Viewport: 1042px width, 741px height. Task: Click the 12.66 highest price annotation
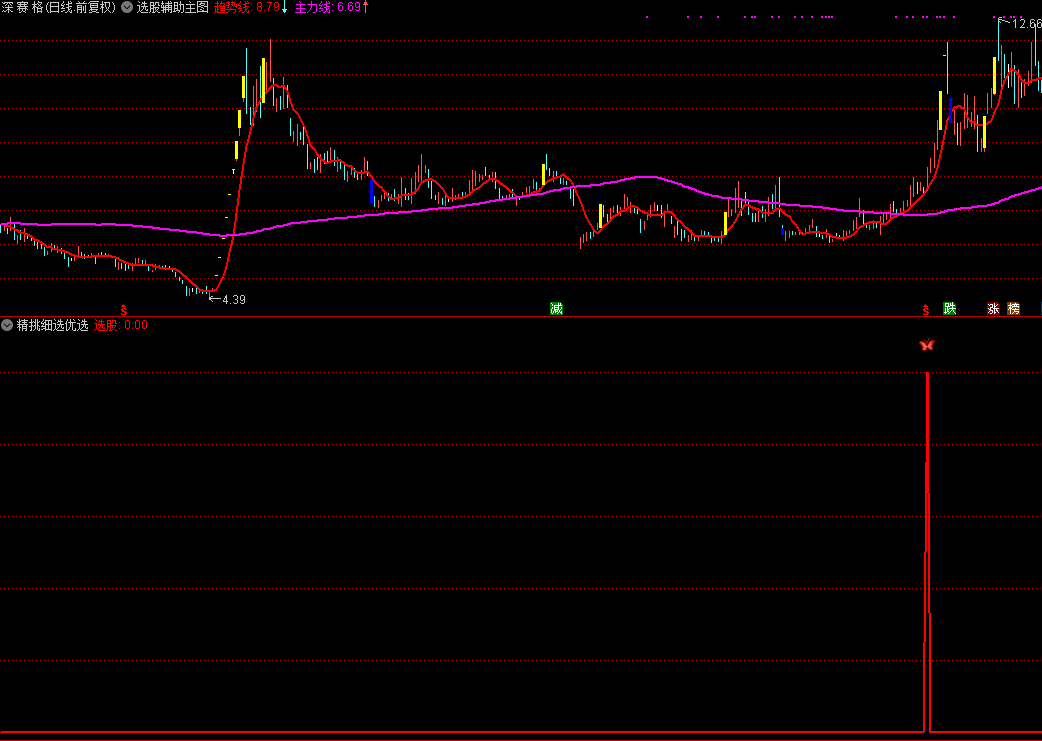tap(1026, 24)
